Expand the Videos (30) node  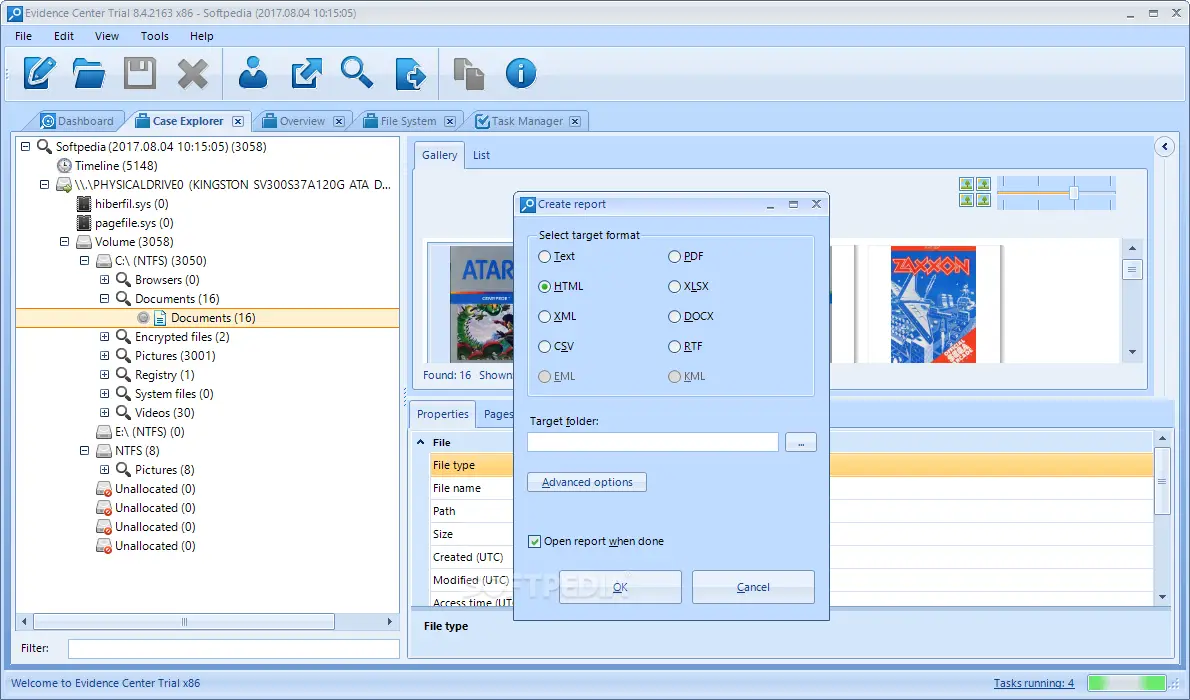105,412
